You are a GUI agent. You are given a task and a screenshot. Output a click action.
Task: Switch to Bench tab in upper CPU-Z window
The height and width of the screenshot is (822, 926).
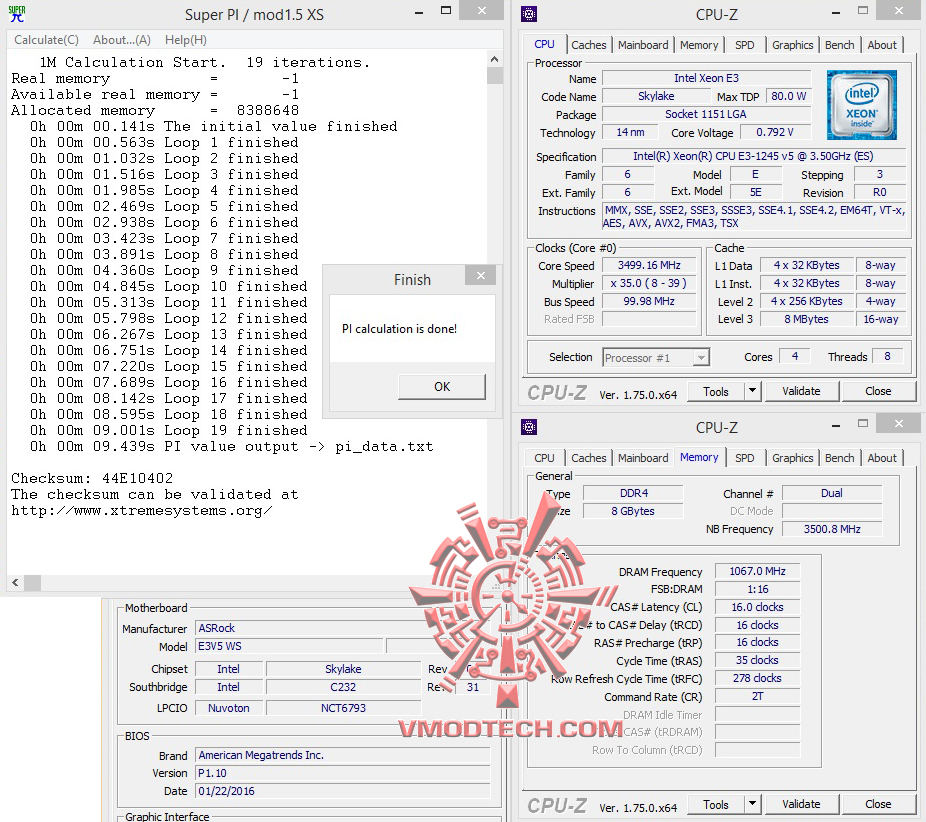click(x=839, y=45)
